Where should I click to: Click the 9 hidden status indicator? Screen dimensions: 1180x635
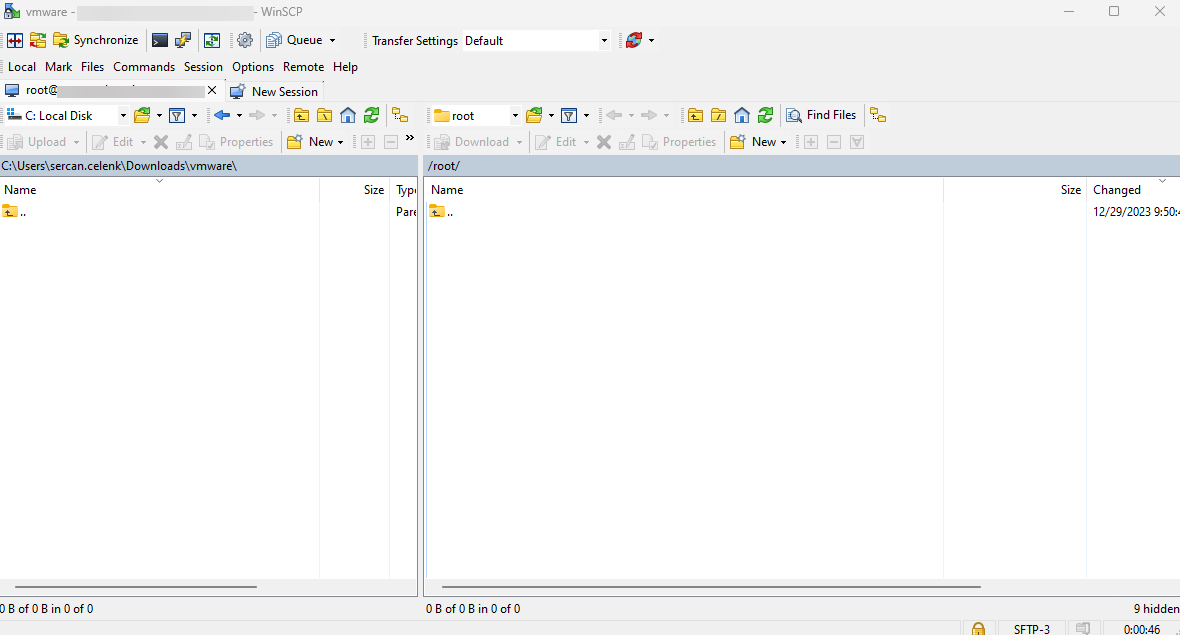click(1157, 609)
